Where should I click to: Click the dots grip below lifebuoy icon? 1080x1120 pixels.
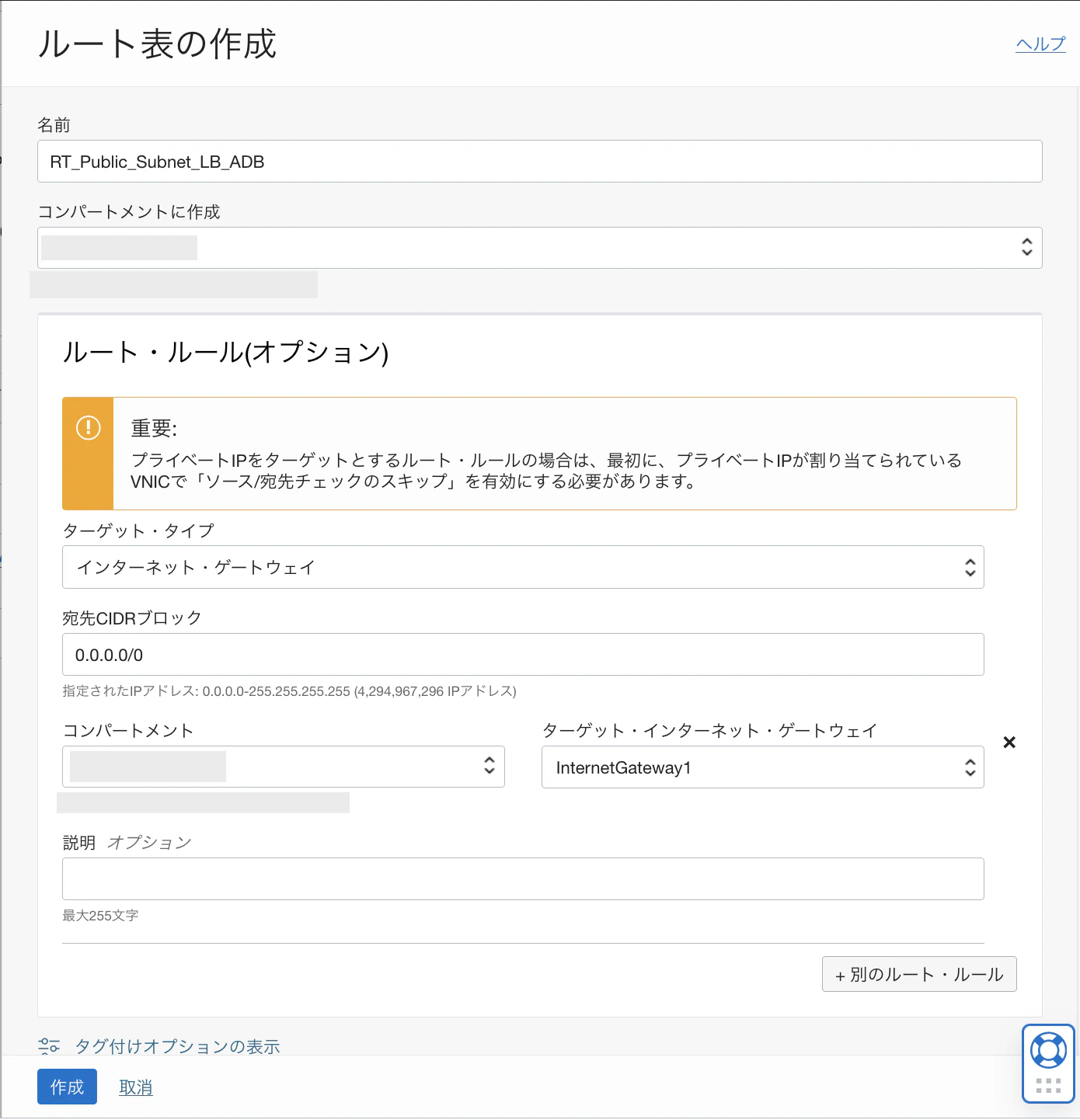(x=1048, y=1085)
